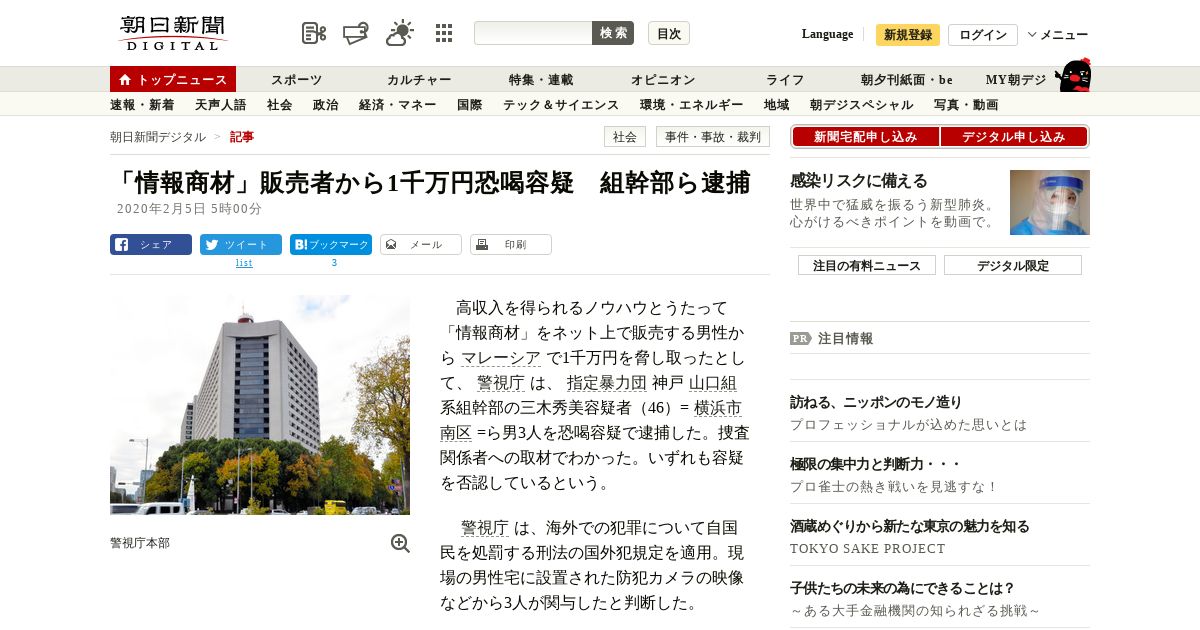
Task: Click the 社会 category tag beside breadcrumb
Action: point(625,137)
